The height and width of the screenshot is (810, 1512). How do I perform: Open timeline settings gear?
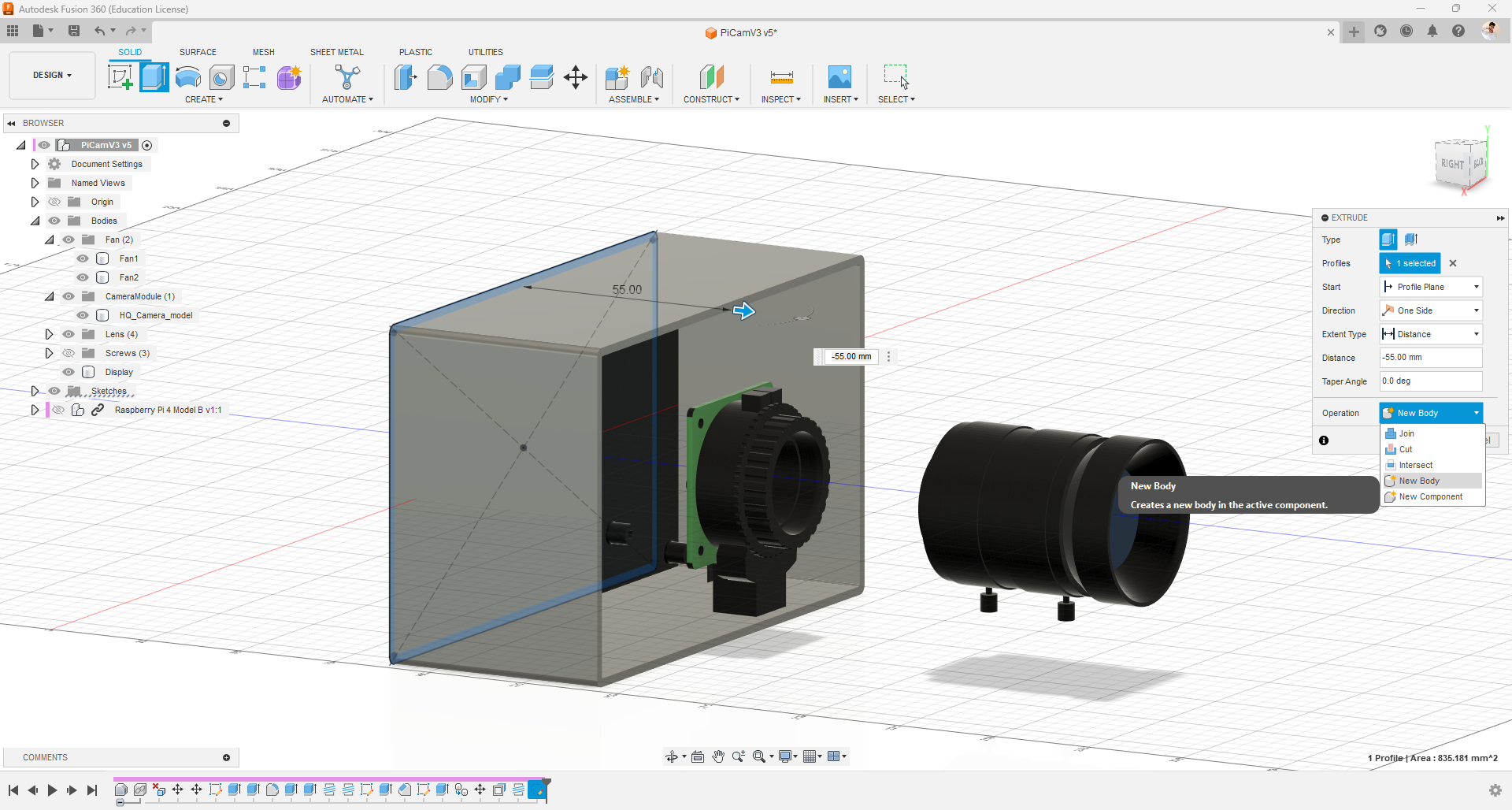click(x=1495, y=790)
